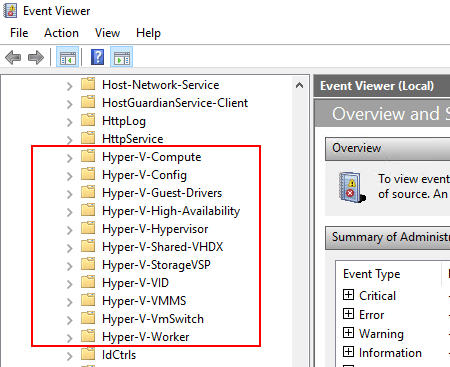Select the Hyper-V-High-Availability folder icon
Screen dimensions: 450x367
click(88, 210)
